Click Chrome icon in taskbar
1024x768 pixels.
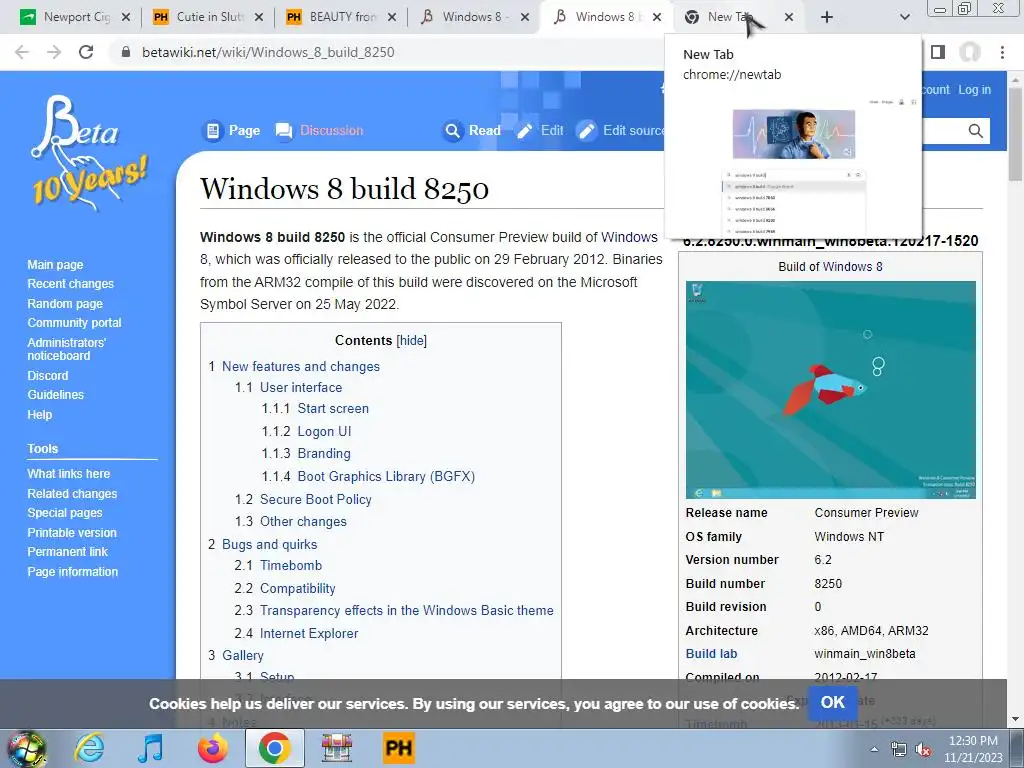point(274,748)
